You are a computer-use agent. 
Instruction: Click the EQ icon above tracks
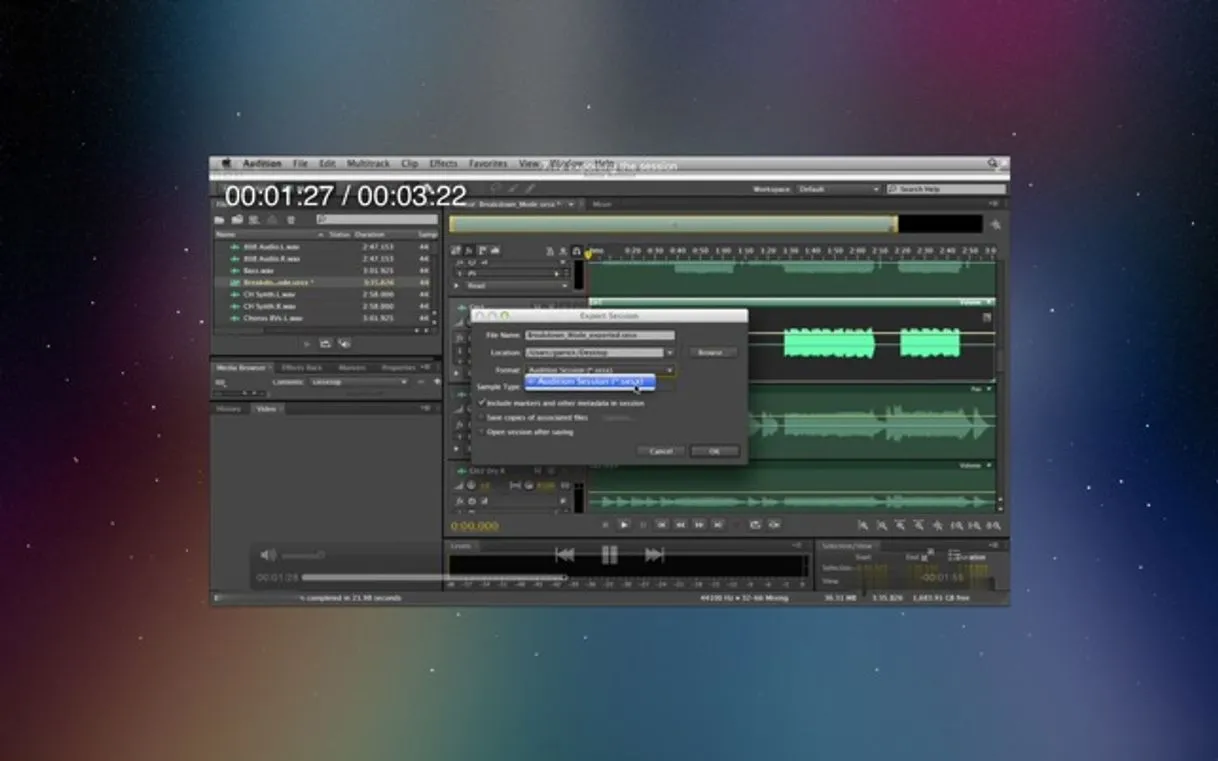click(493, 251)
